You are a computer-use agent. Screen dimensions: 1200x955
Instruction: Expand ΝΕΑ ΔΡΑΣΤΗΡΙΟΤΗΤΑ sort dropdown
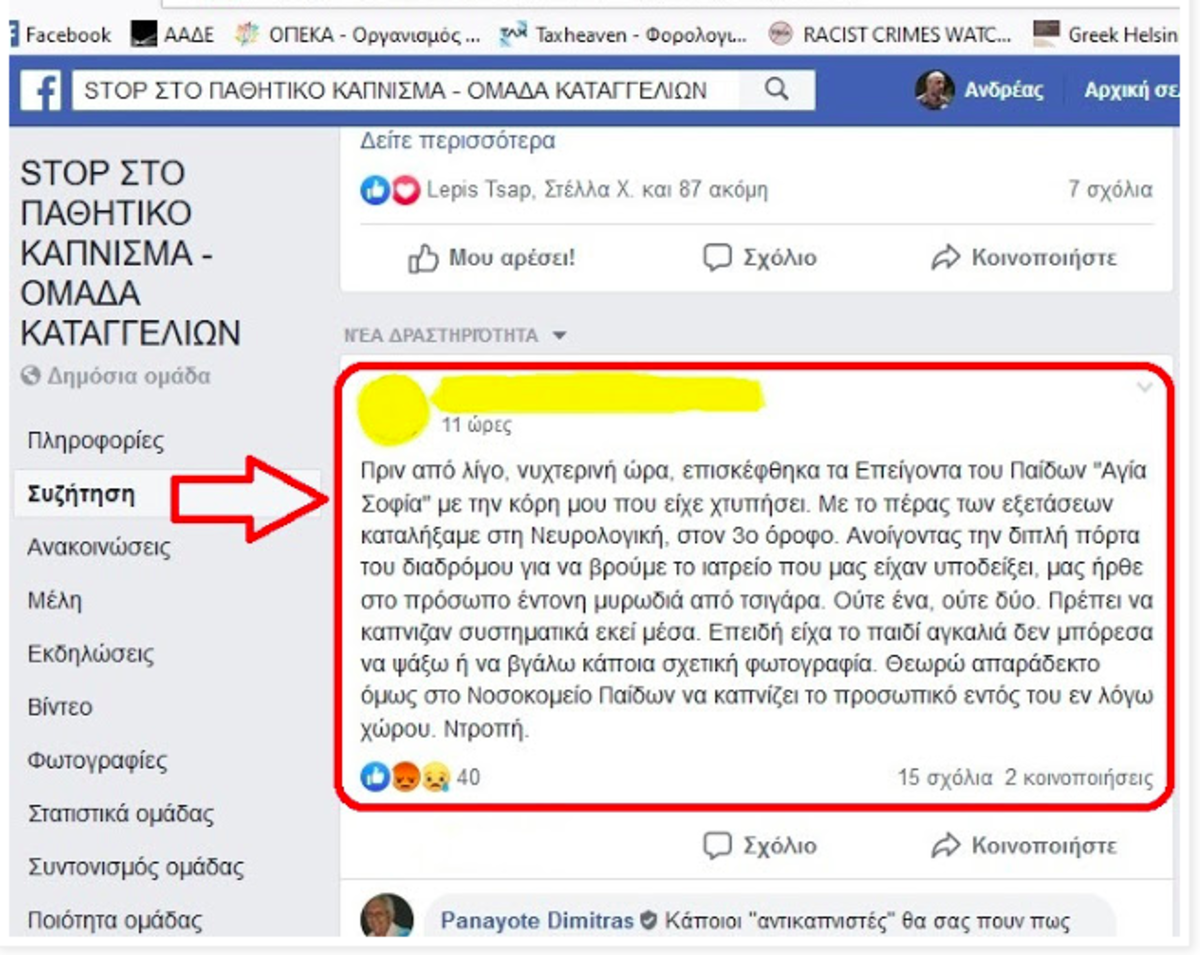point(560,335)
